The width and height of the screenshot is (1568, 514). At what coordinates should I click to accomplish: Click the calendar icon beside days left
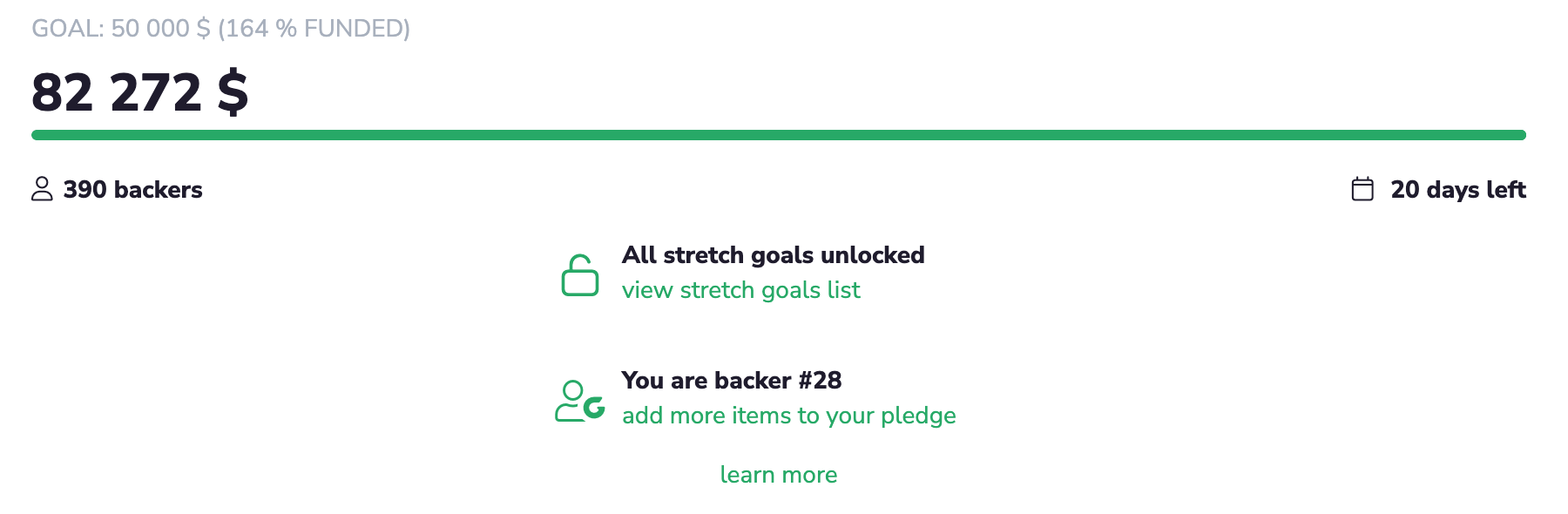1362,189
